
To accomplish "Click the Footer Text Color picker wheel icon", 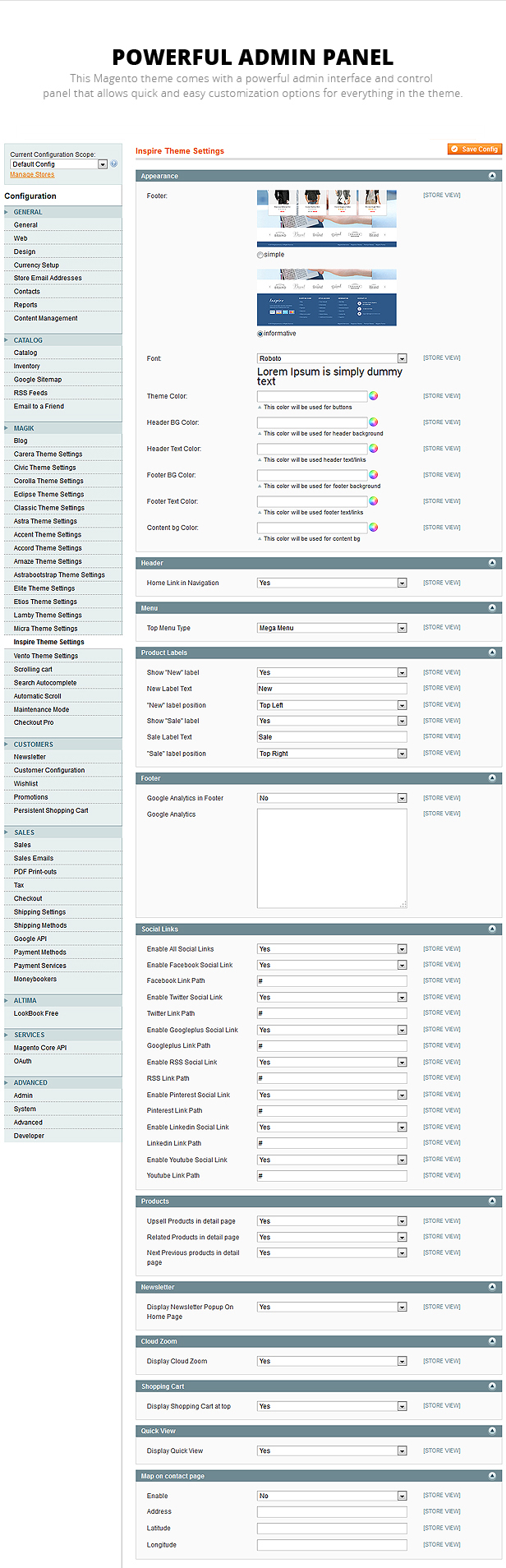I will 373,501.
